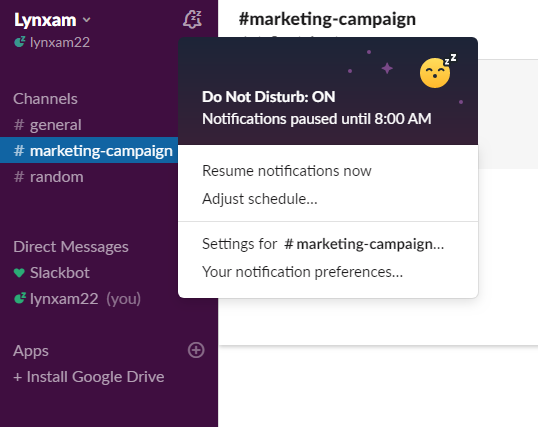
Task: Click Slackbot's green heart icon
Action: coord(19,273)
